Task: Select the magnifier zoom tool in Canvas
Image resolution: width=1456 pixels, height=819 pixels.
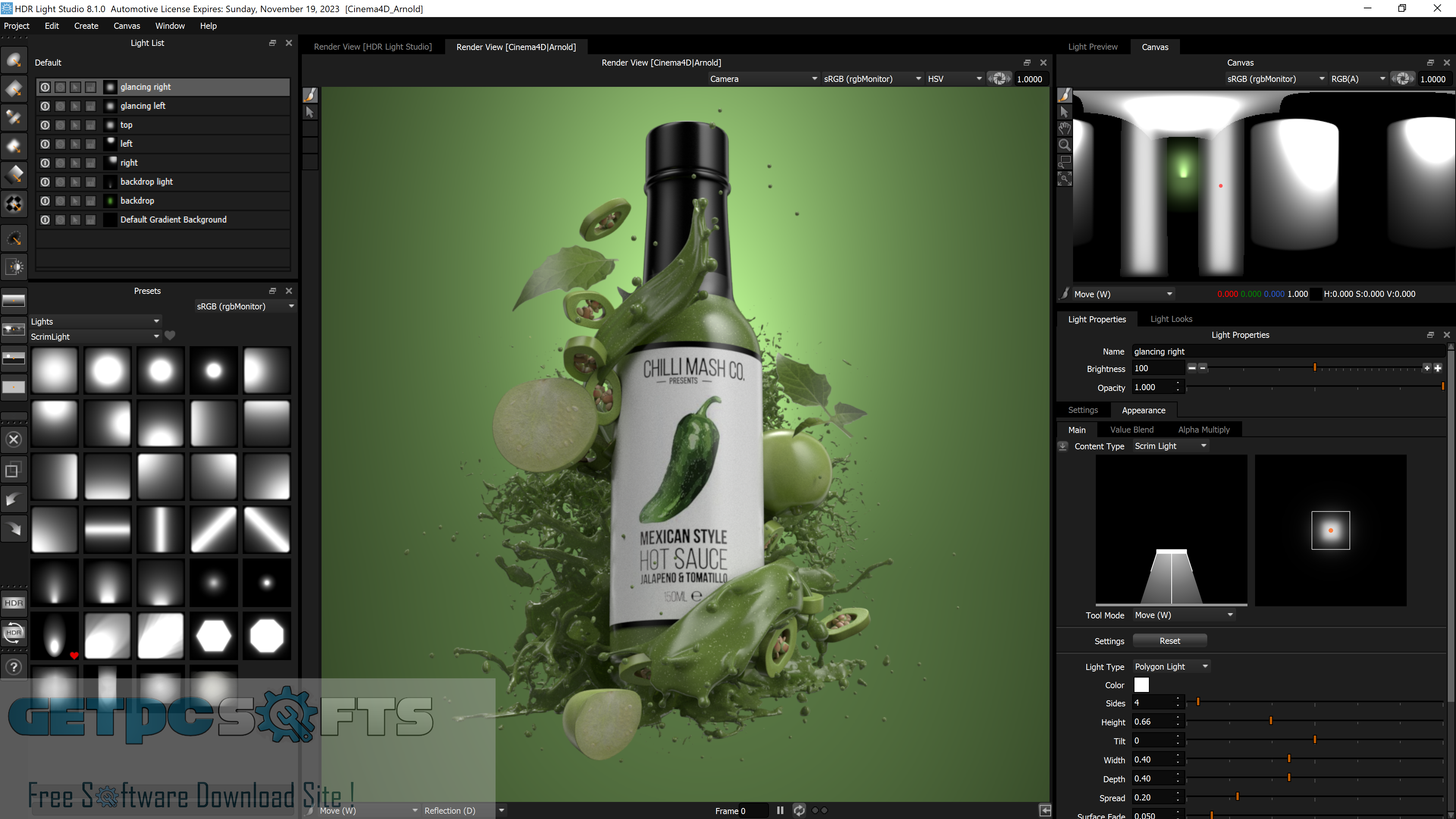Action: pos(1064,145)
